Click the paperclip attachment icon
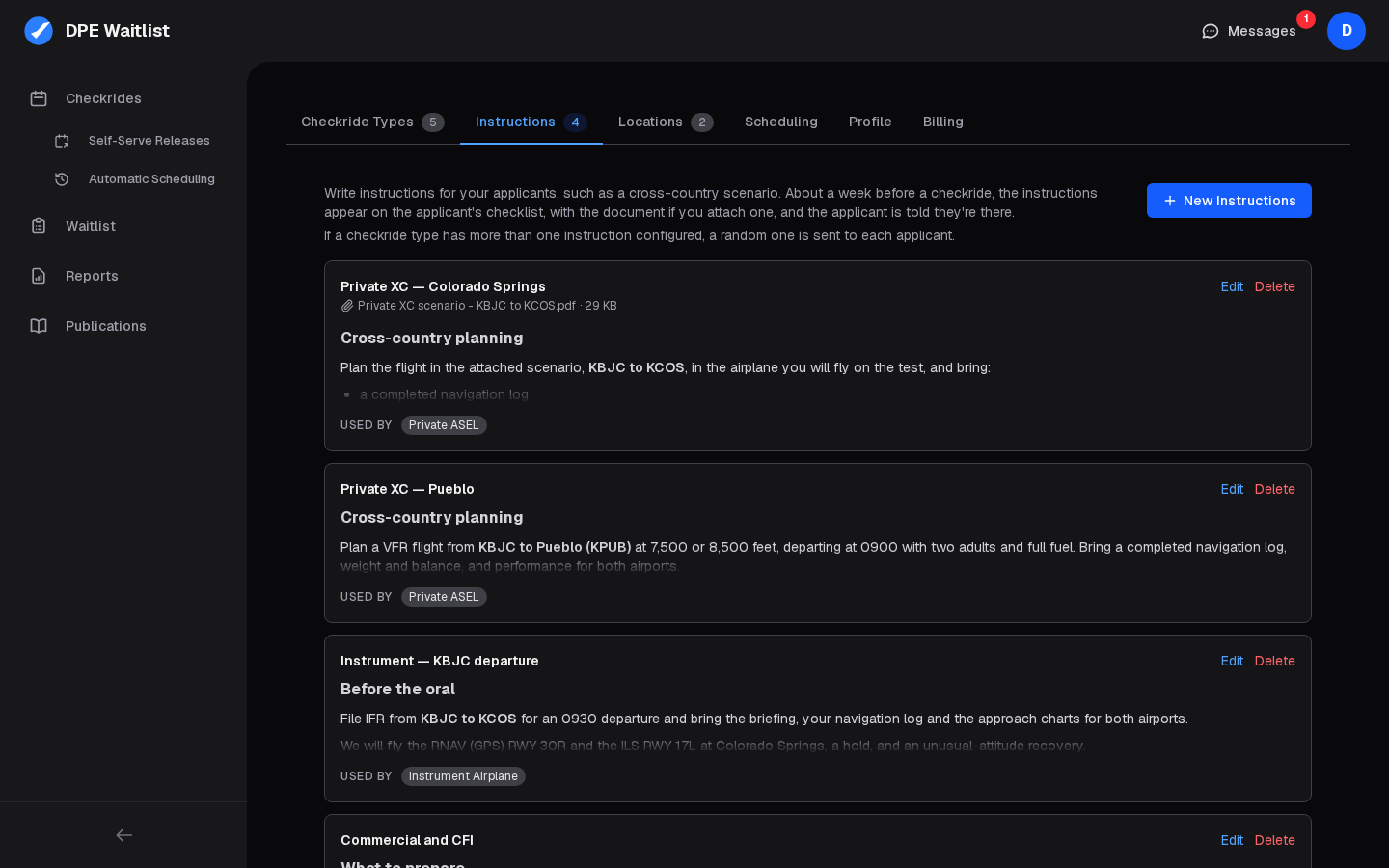This screenshot has height=868, width=1389. [x=347, y=306]
